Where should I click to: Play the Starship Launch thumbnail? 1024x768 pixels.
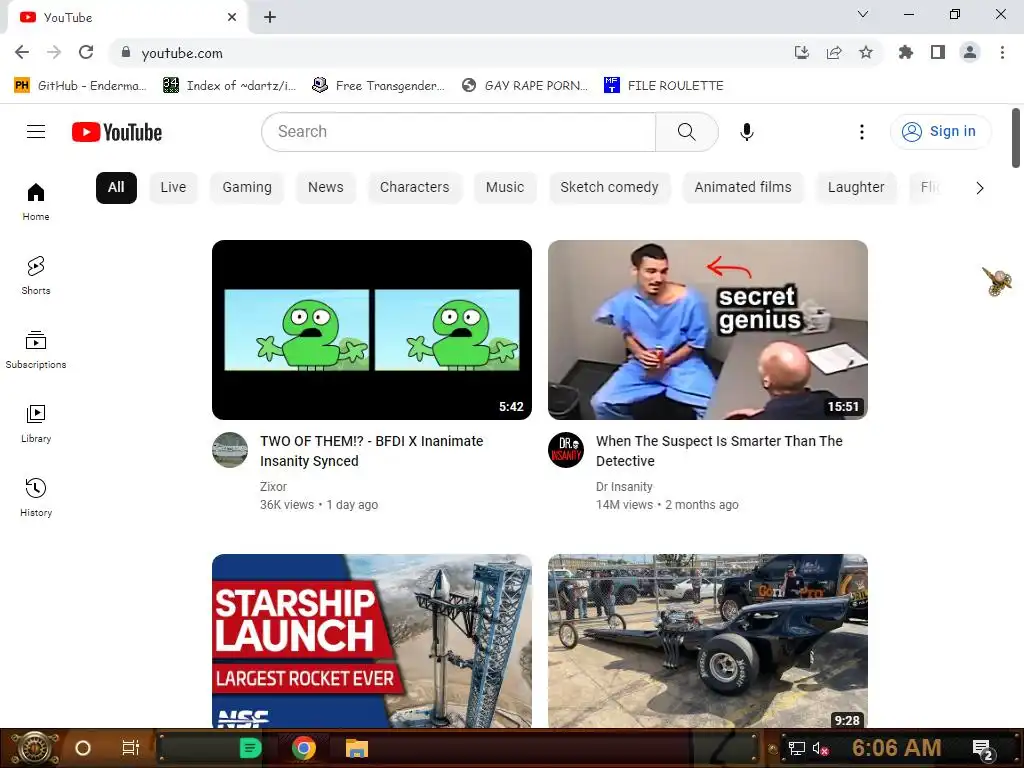coord(372,641)
